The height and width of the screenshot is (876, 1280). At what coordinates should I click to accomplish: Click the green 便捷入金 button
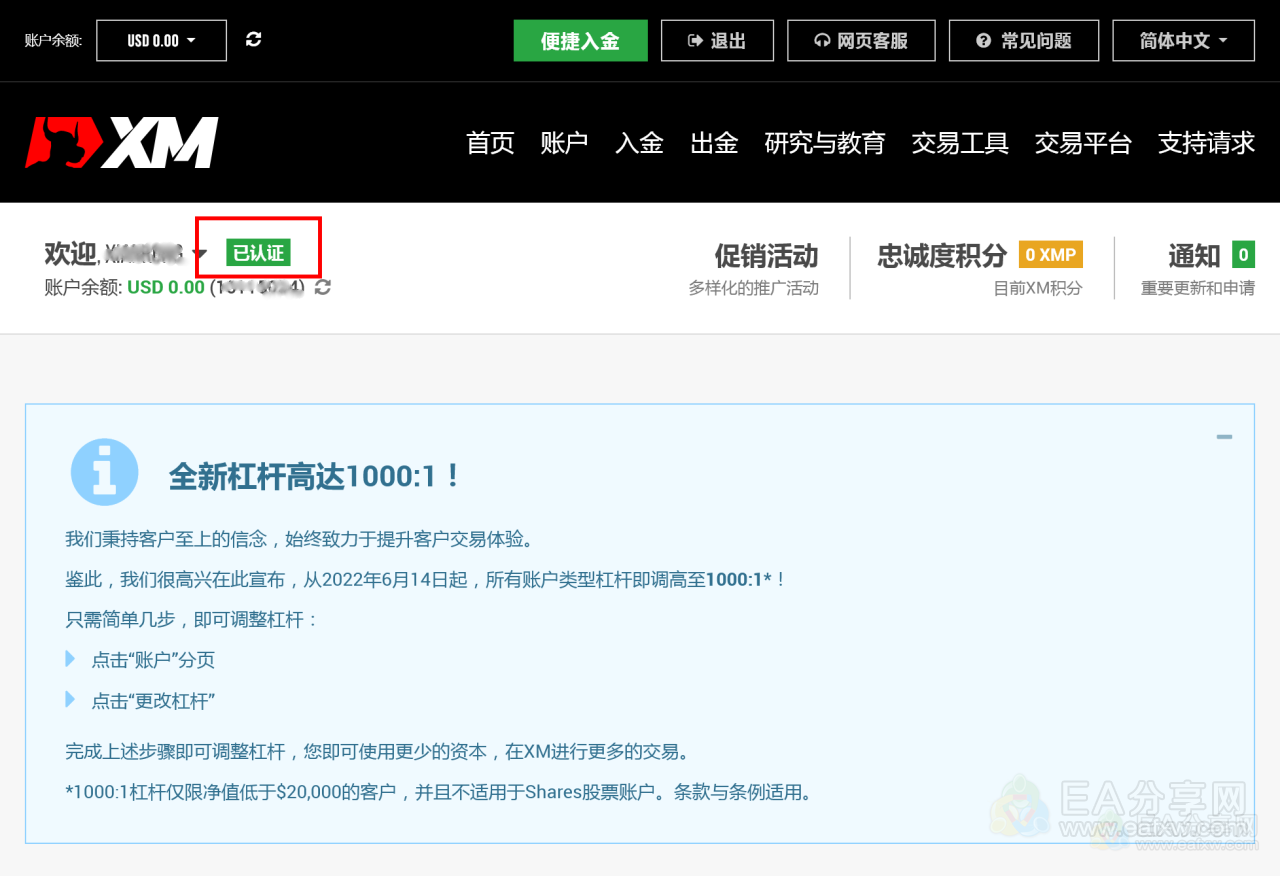581,41
